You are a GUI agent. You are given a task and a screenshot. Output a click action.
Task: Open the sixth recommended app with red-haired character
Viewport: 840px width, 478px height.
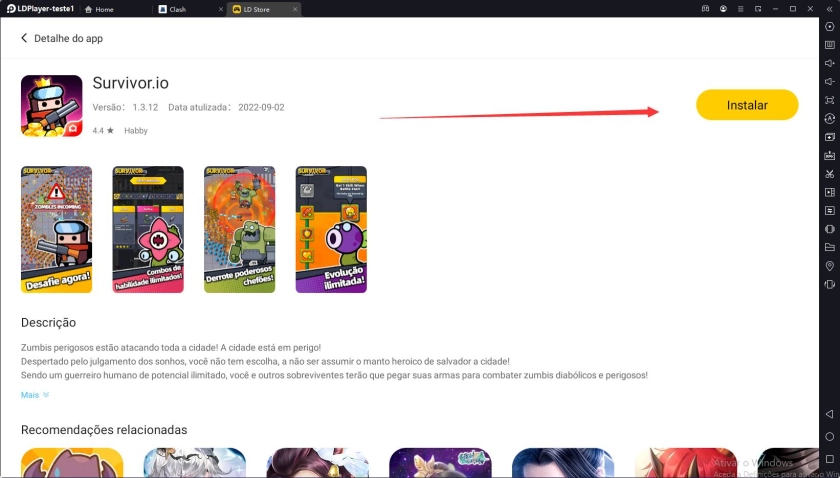tap(686, 463)
